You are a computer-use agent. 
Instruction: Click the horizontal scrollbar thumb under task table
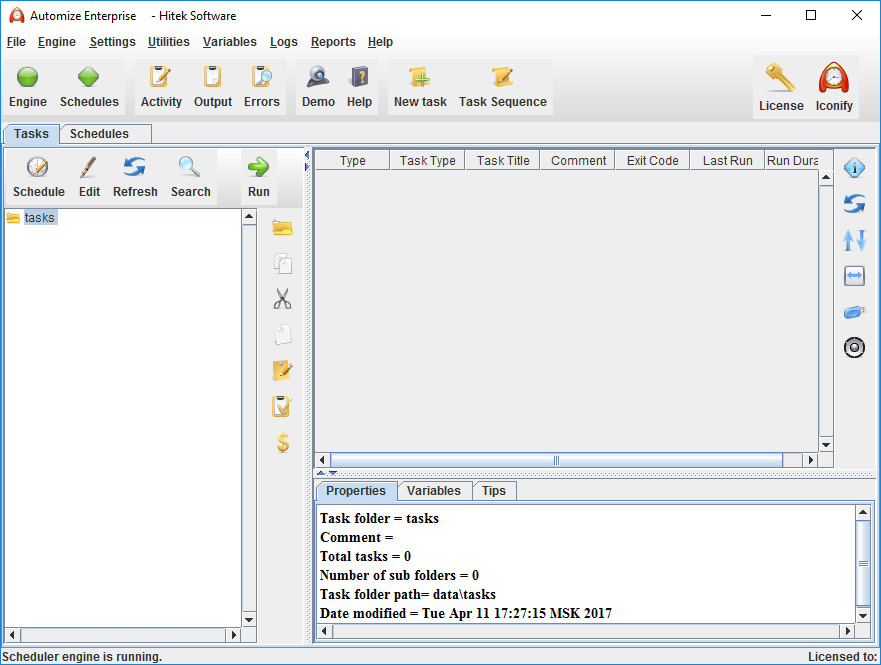coord(556,460)
